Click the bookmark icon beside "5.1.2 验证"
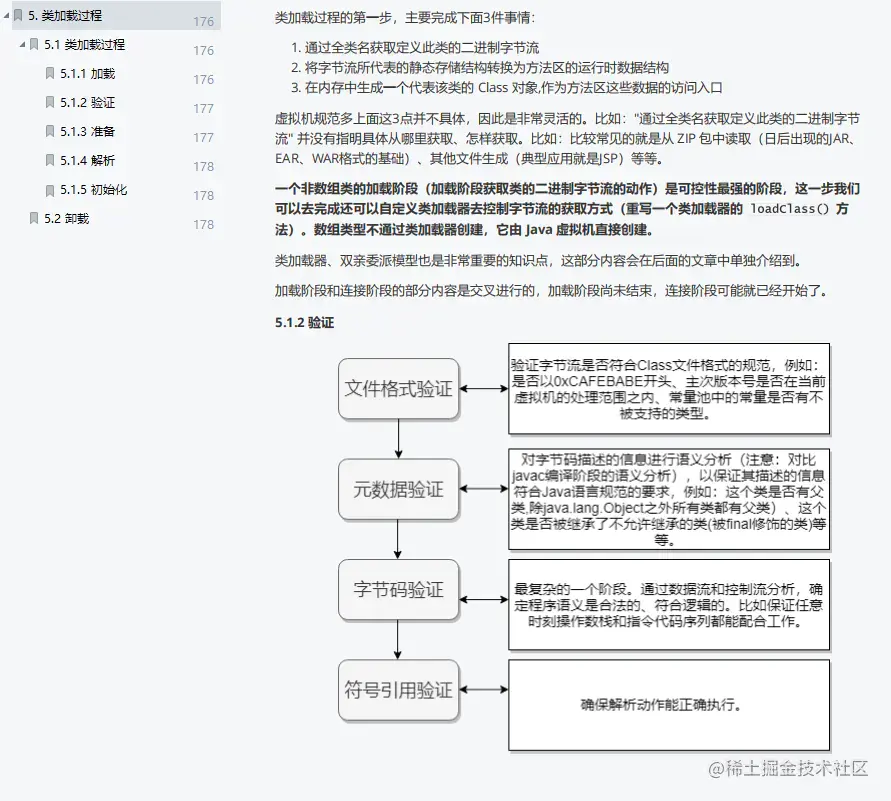Viewport: 891px width, 801px height. pyautogui.click(x=49, y=102)
